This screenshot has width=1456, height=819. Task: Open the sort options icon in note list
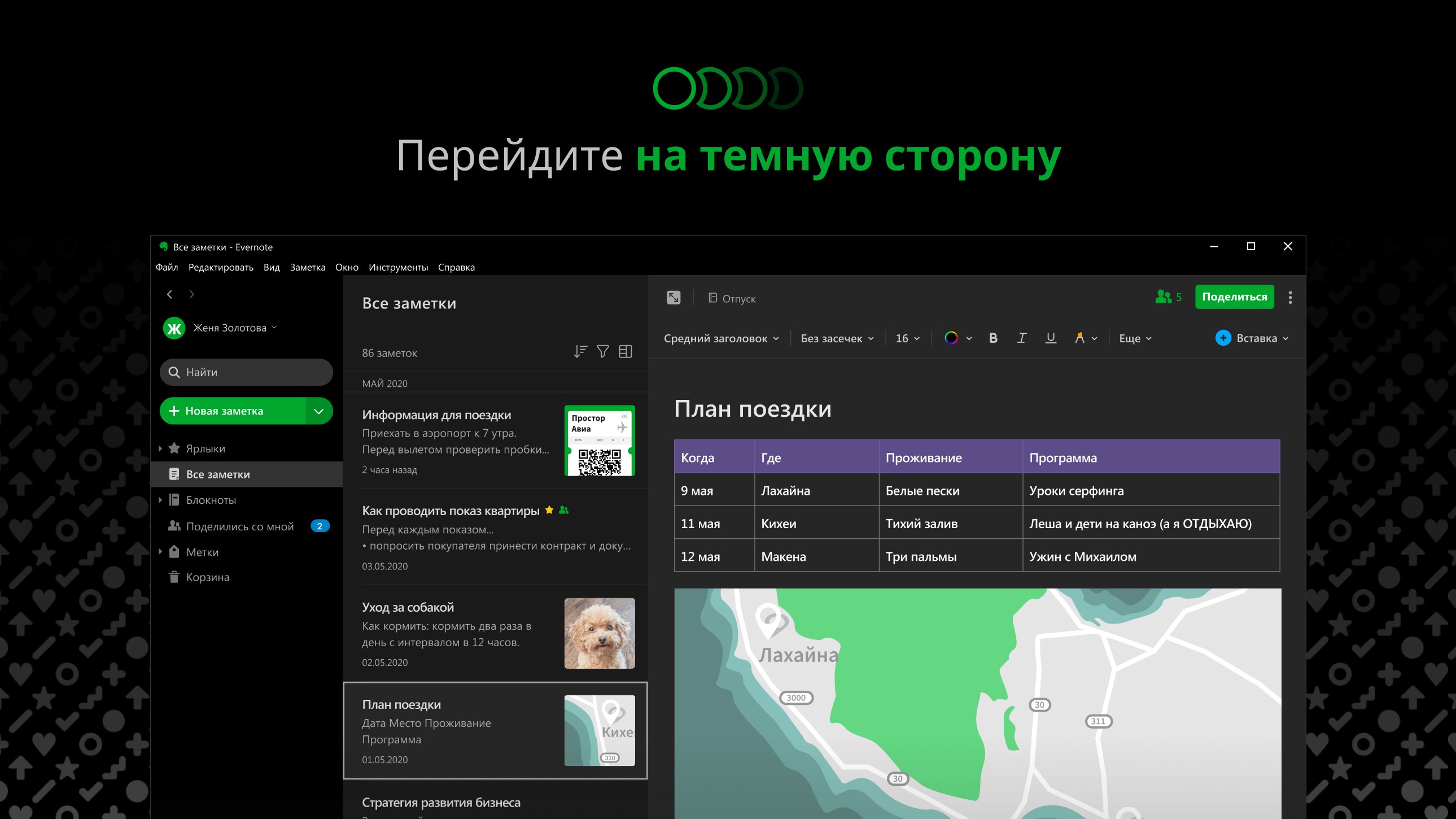(580, 352)
